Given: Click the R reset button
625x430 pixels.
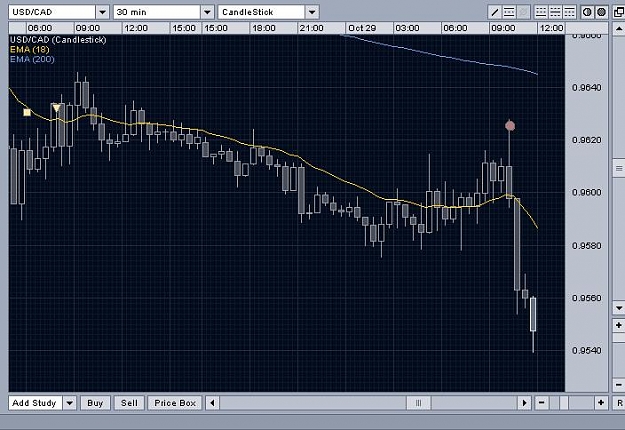Looking at the screenshot, I should click(x=619, y=403).
